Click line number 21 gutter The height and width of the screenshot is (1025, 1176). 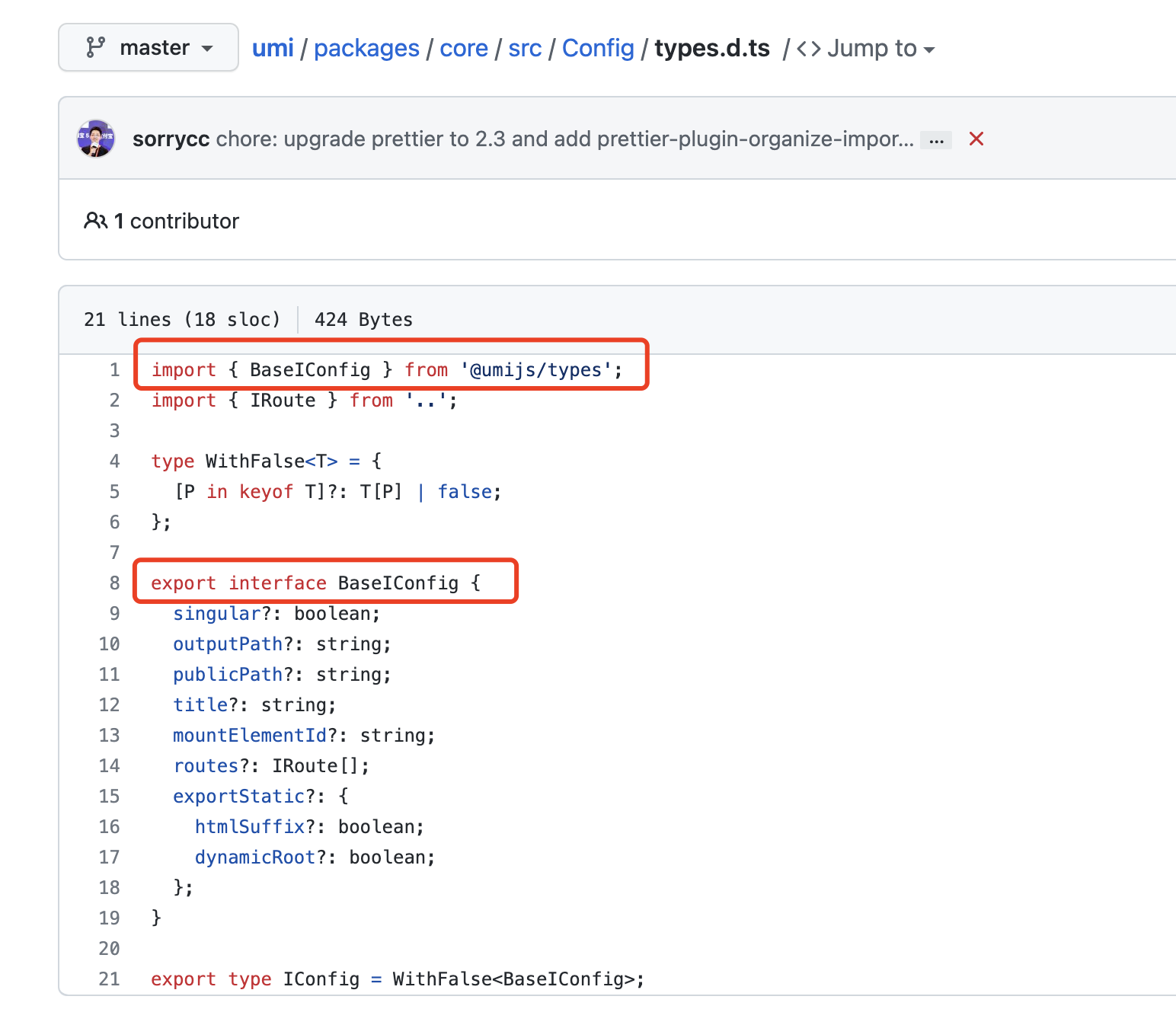point(109,979)
